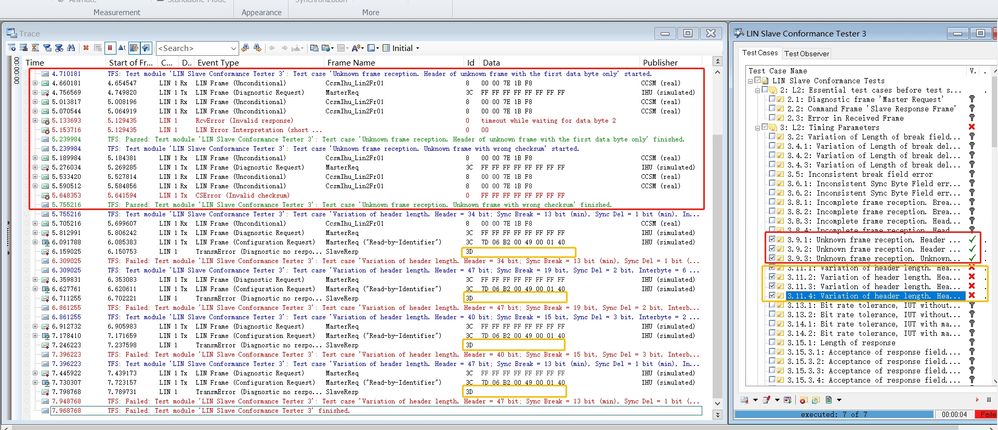Click the binoculars find icon in Trace toolbar

point(71,48)
